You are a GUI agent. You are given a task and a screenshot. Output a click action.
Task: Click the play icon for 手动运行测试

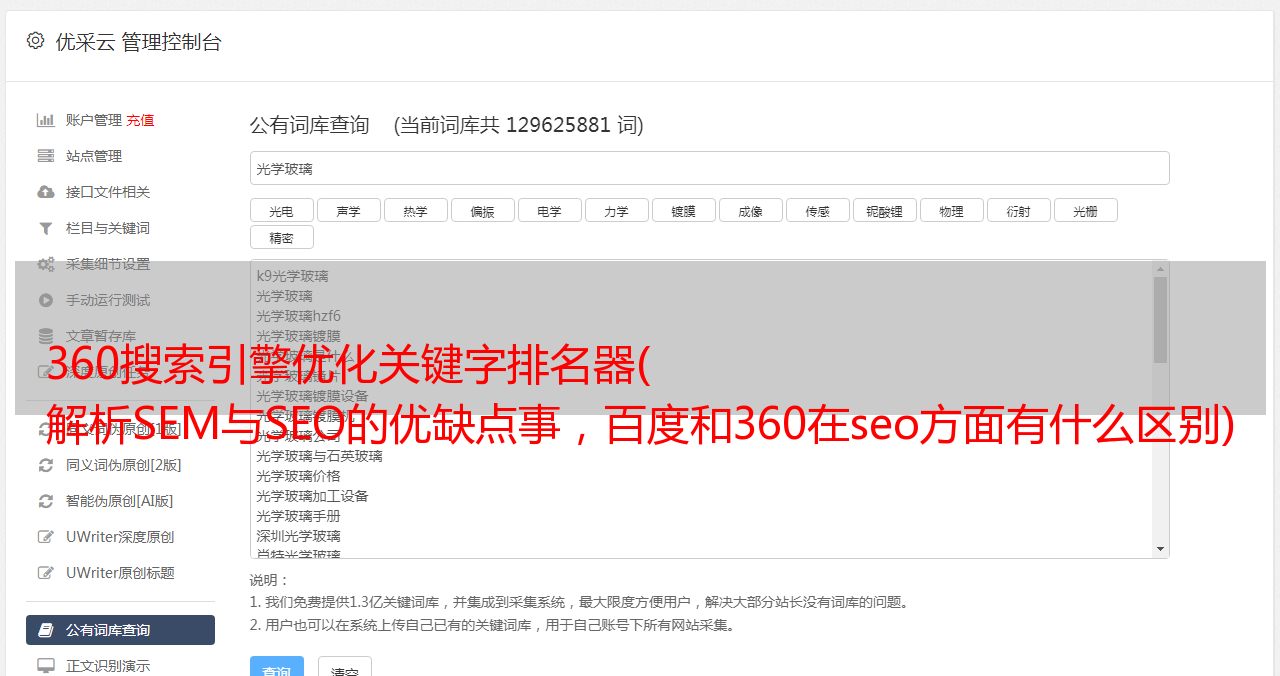[46, 300]
